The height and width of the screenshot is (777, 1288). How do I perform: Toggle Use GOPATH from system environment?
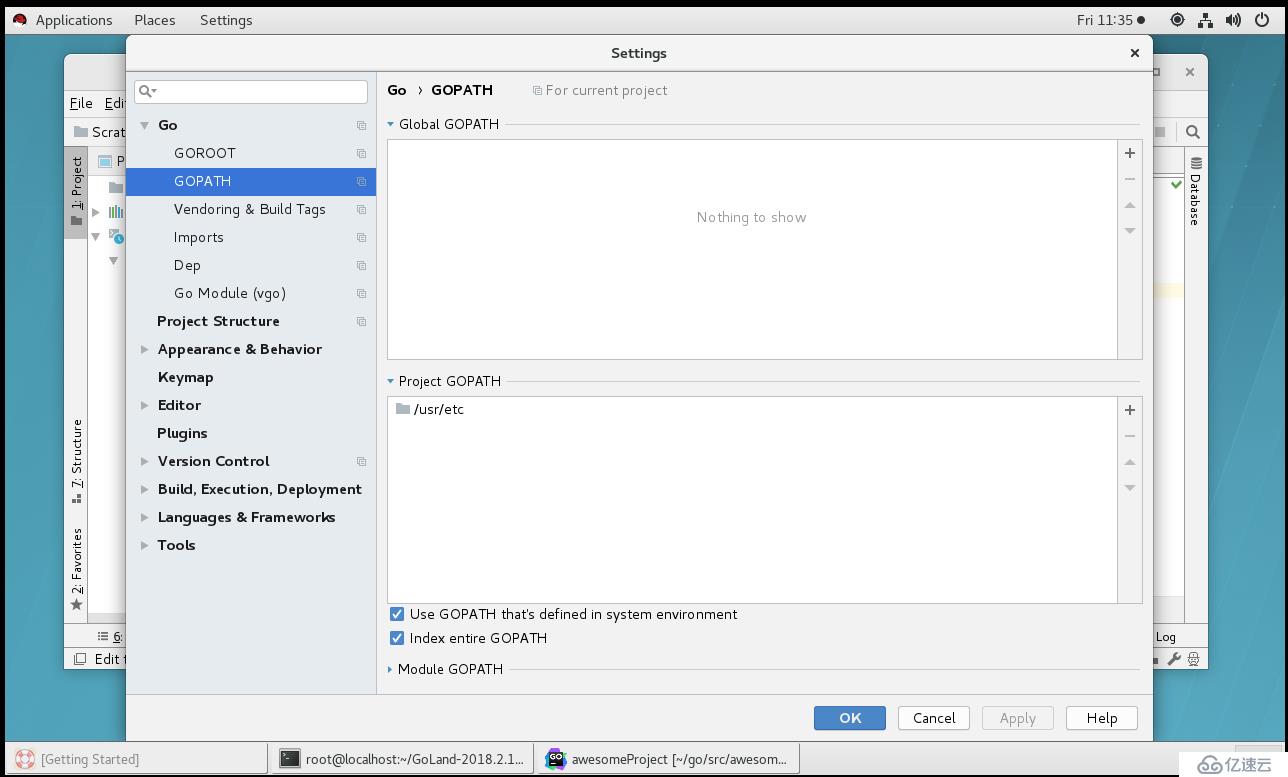click(397, 614)
